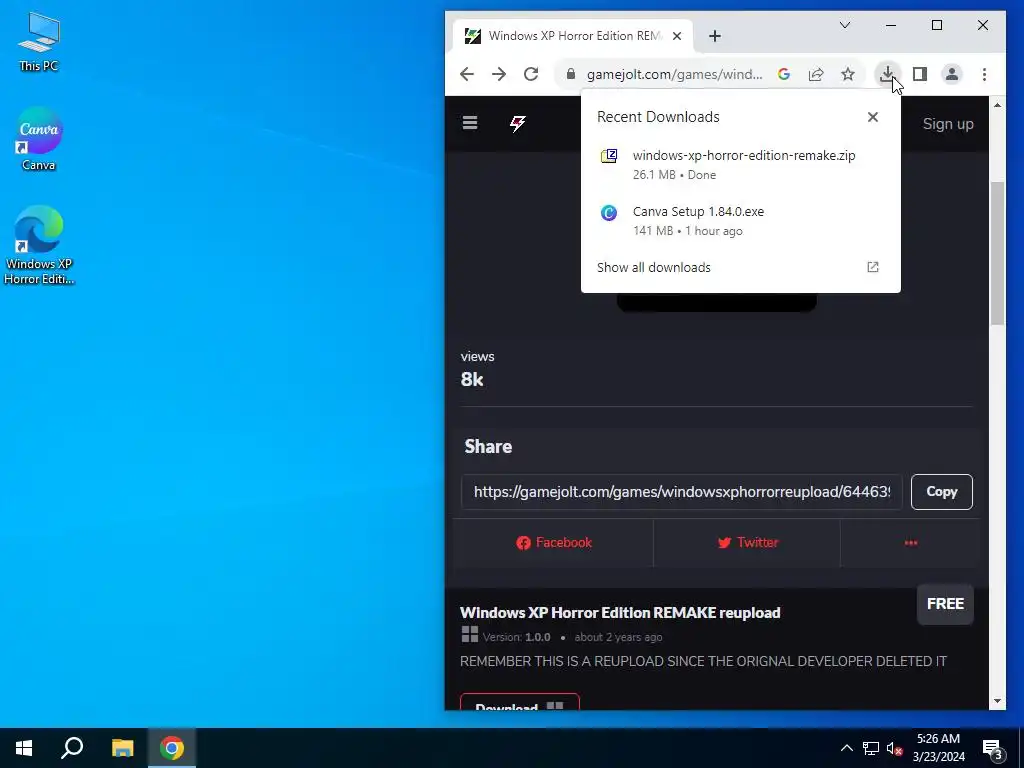Image resolution: width=1024 pixels, height=768 pixels.
Task: Go back in Chrome
Action: coord(466,74)
